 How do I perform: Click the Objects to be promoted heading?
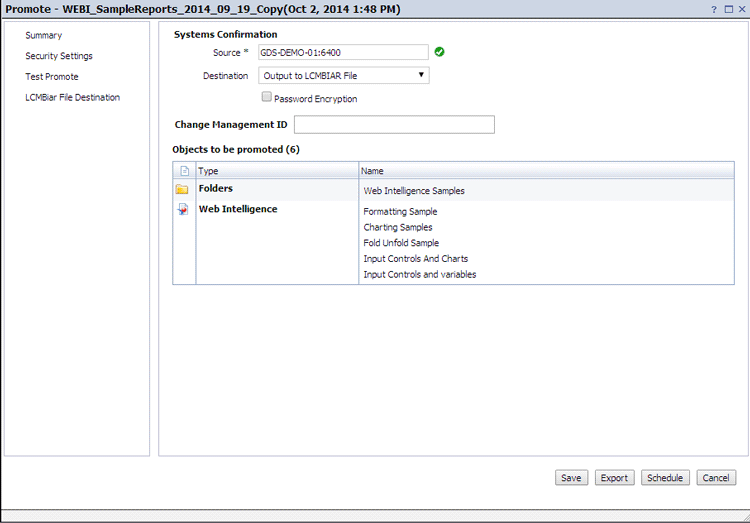coord(236,150)
